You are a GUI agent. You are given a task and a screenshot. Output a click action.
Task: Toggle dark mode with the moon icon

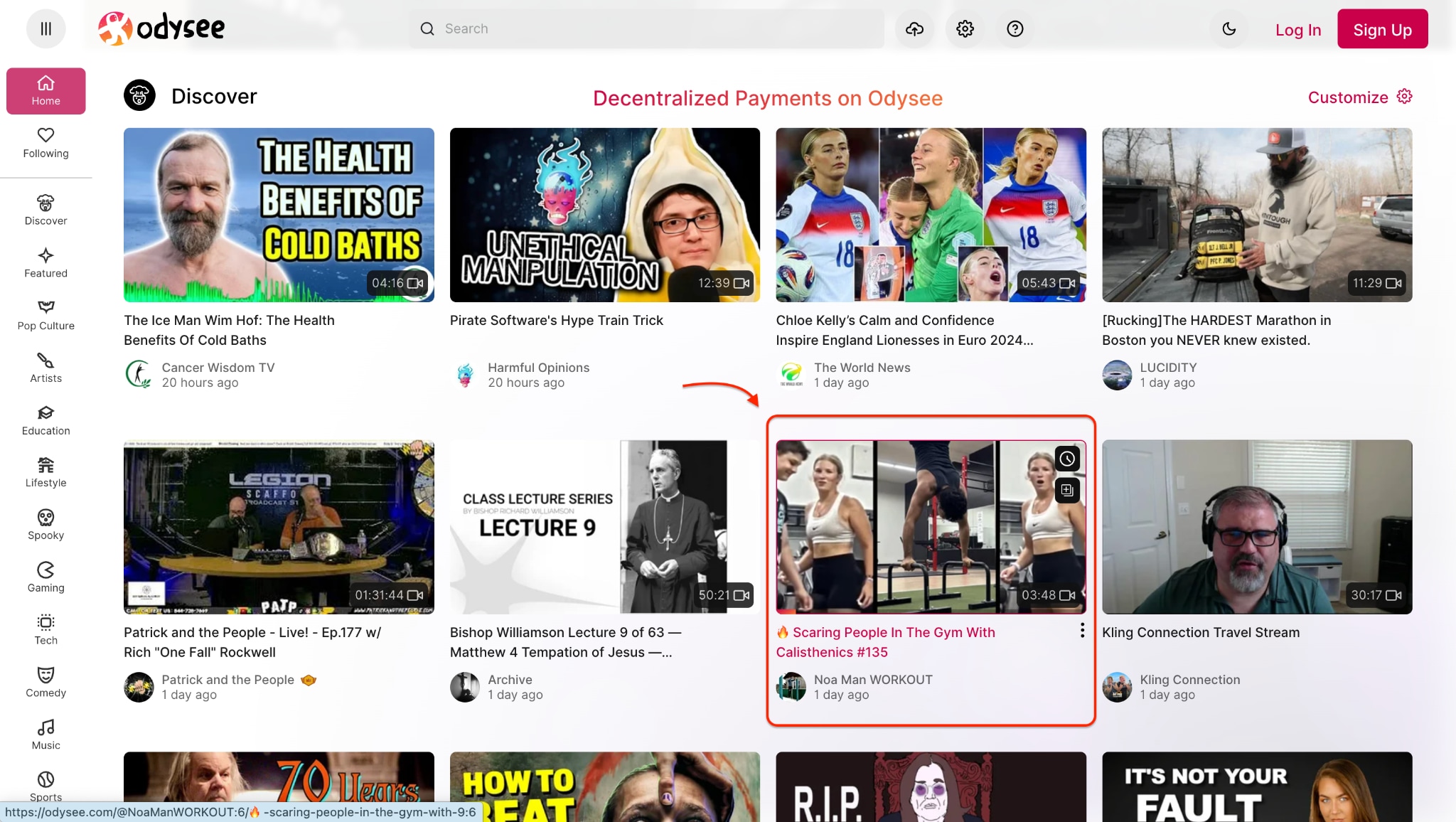1229,28
